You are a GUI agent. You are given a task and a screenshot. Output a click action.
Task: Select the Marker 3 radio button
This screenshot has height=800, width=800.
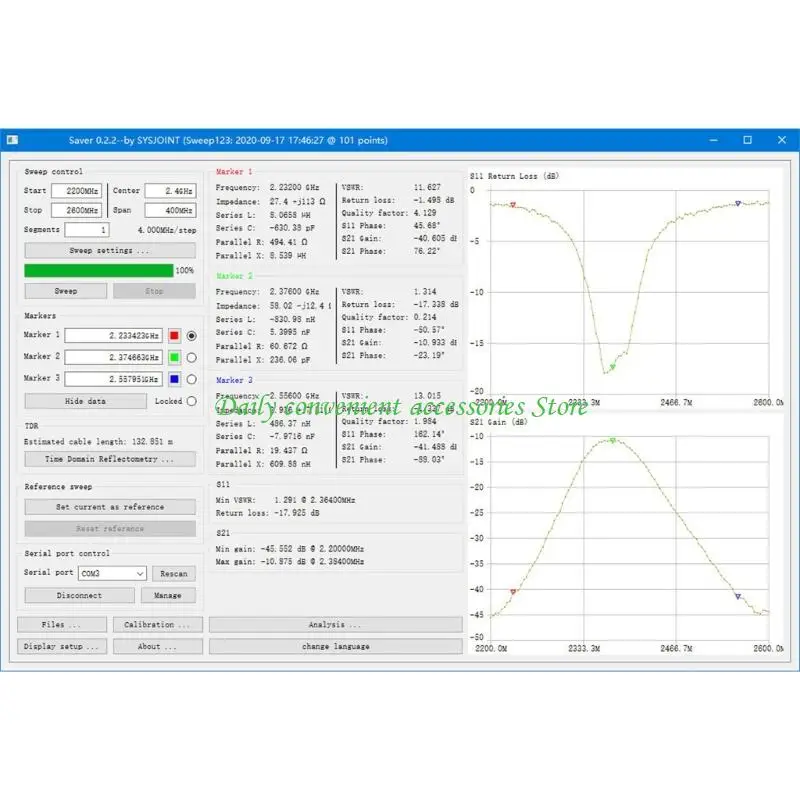[191, 379]
